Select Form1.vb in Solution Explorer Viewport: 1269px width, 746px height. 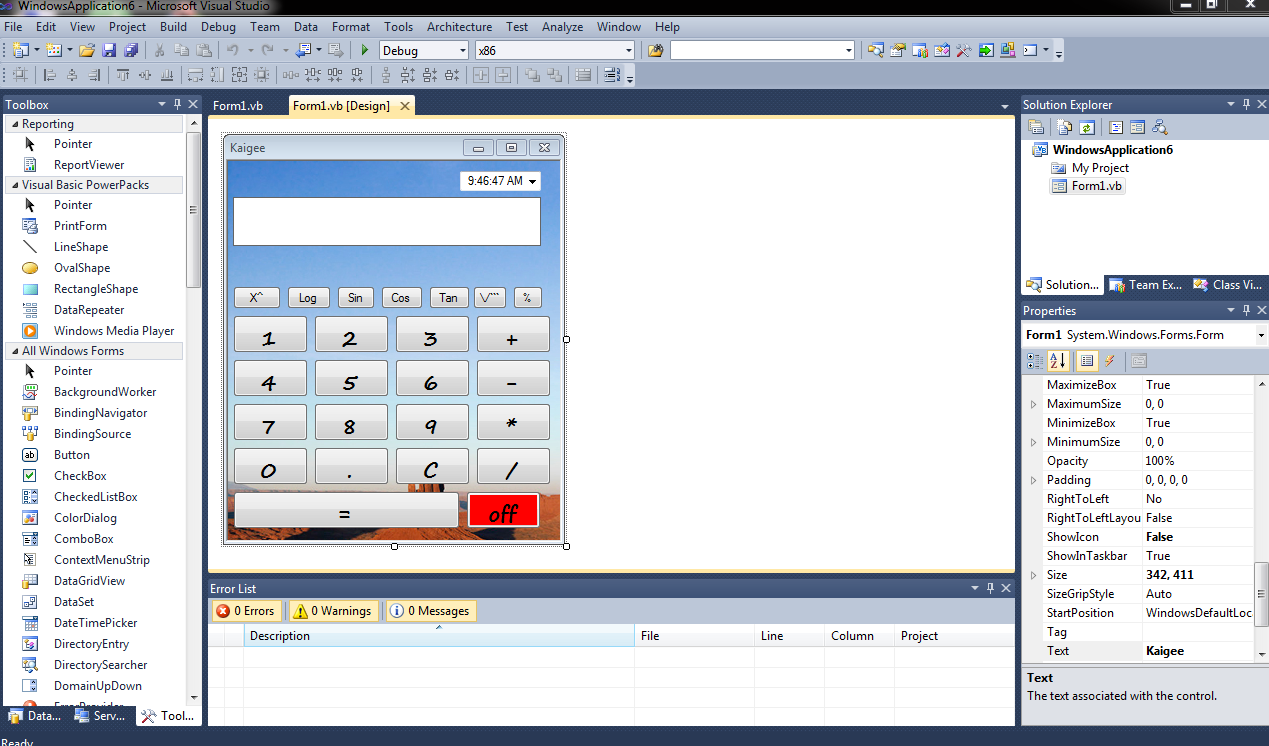click(1095, 185)
